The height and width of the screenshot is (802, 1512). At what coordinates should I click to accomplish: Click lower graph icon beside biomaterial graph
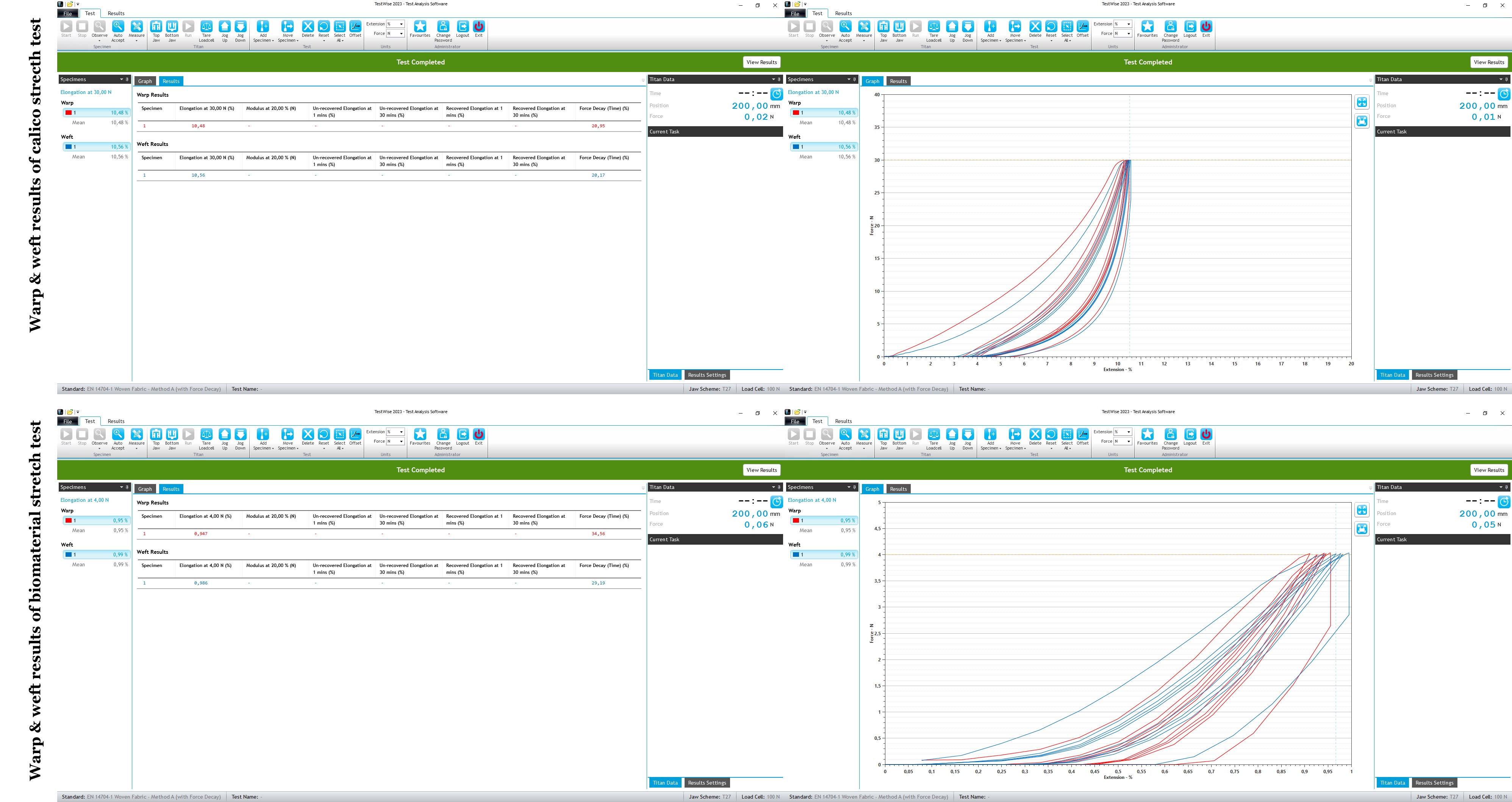pos(1362,529)
